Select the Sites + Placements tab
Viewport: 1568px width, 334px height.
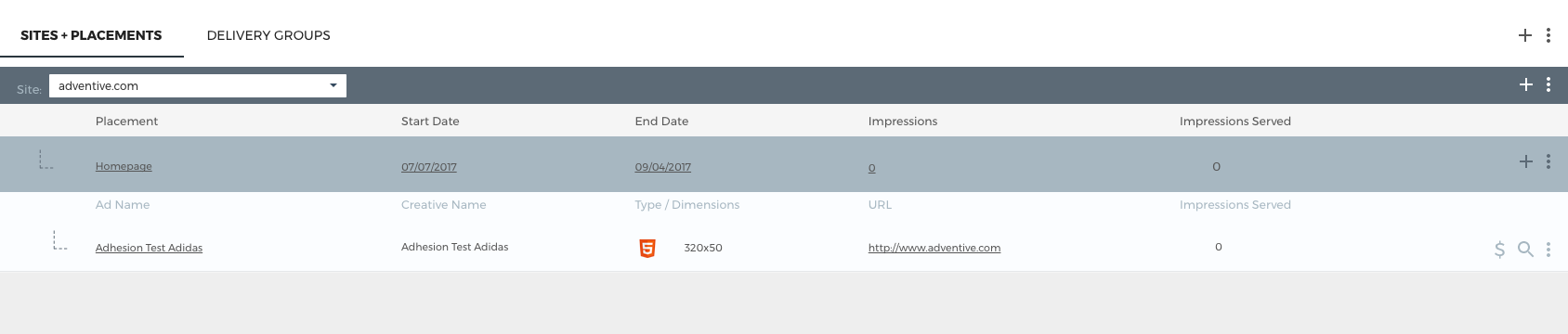91,35
